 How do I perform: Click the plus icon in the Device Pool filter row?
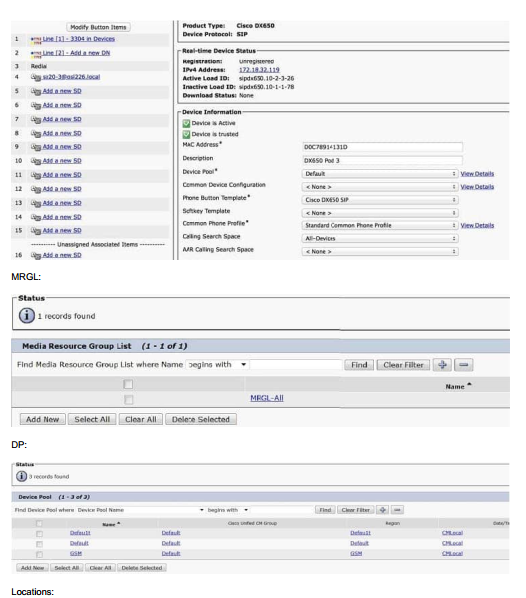point(383,510)
